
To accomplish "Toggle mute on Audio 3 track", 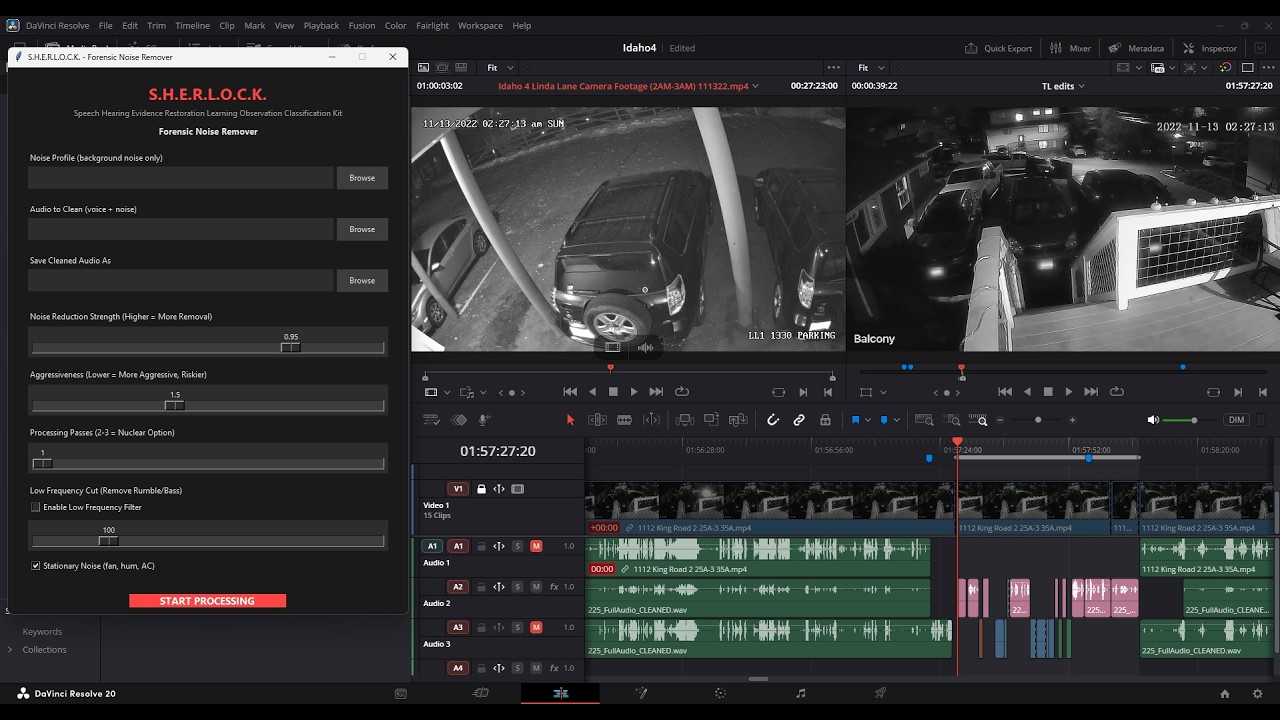I will pyautogui.click(x=536, y=627).
